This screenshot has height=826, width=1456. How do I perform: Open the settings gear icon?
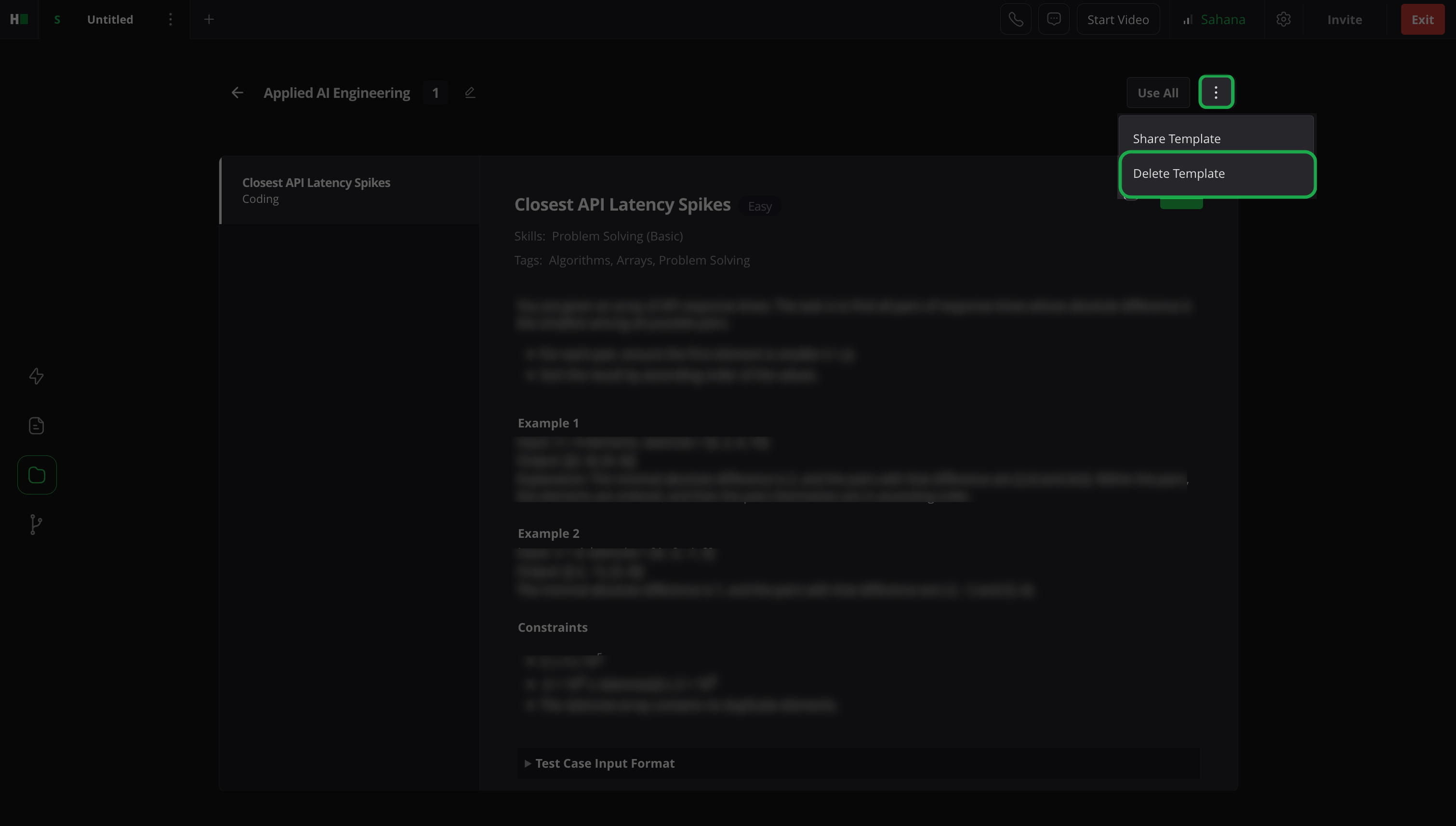(1283, 19)
